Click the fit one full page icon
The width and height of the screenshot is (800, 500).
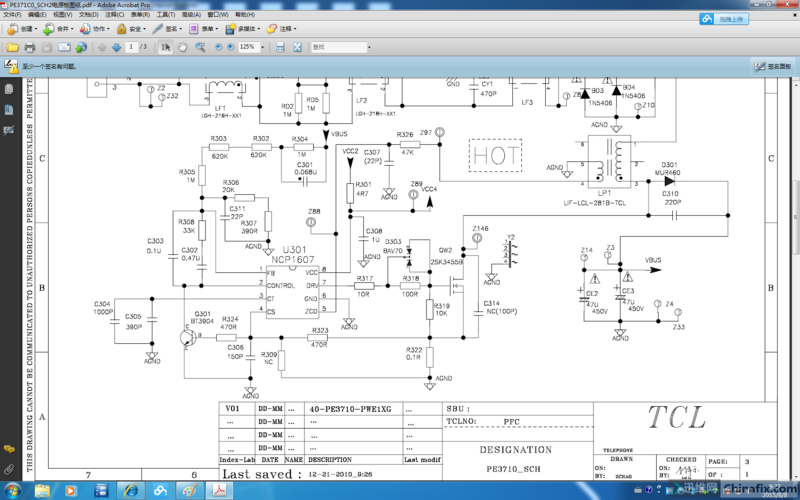click(297, 47)
